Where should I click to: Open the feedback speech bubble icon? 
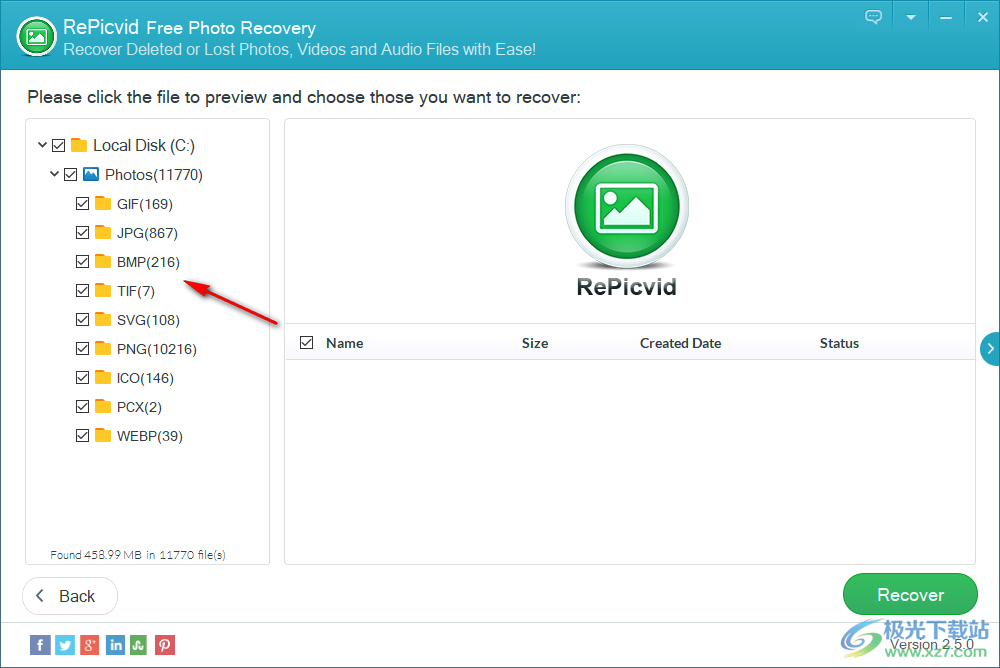(873, 17)
